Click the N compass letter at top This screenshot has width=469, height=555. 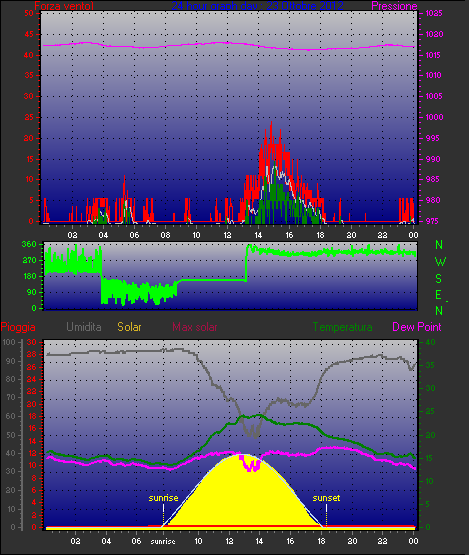[x=439, y=245]
